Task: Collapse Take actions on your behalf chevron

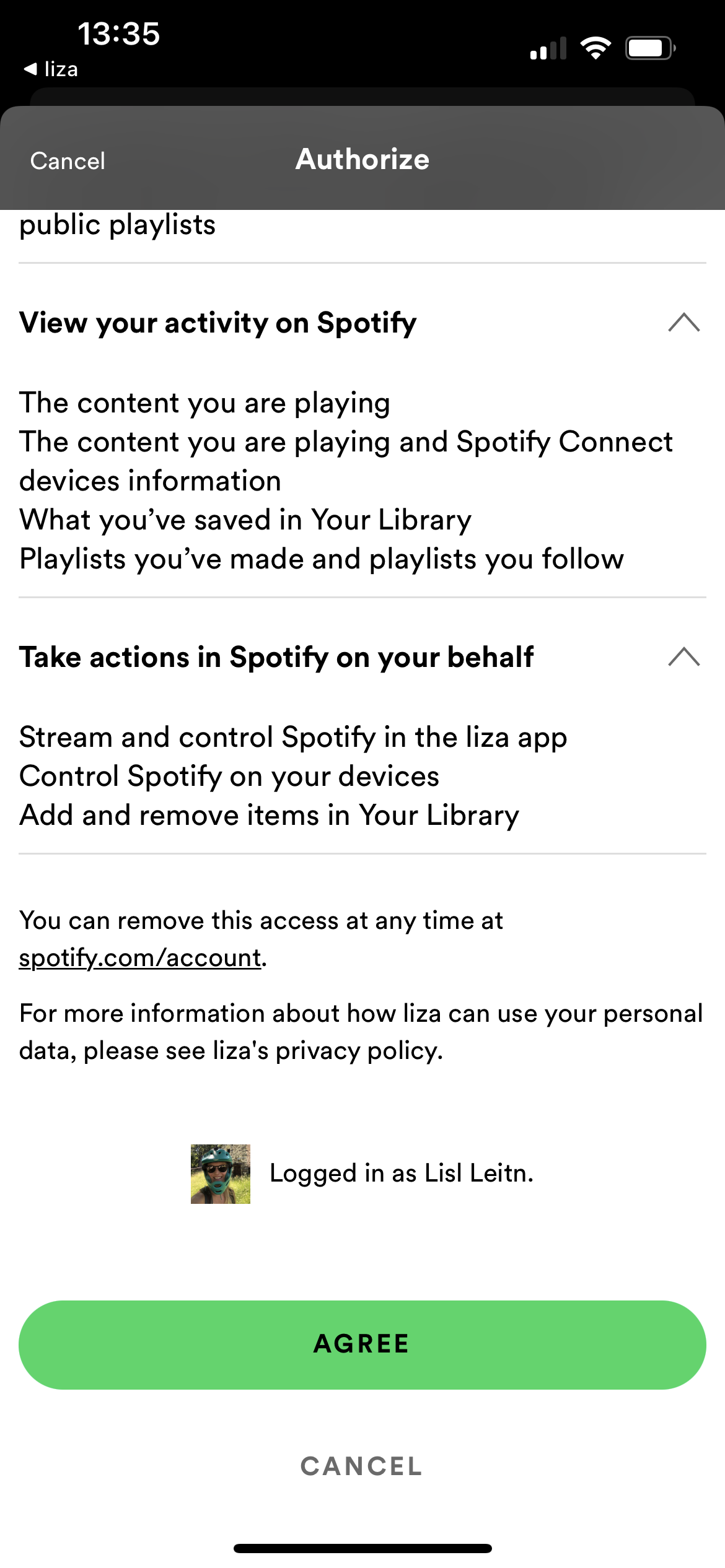Action: [684, 656]
